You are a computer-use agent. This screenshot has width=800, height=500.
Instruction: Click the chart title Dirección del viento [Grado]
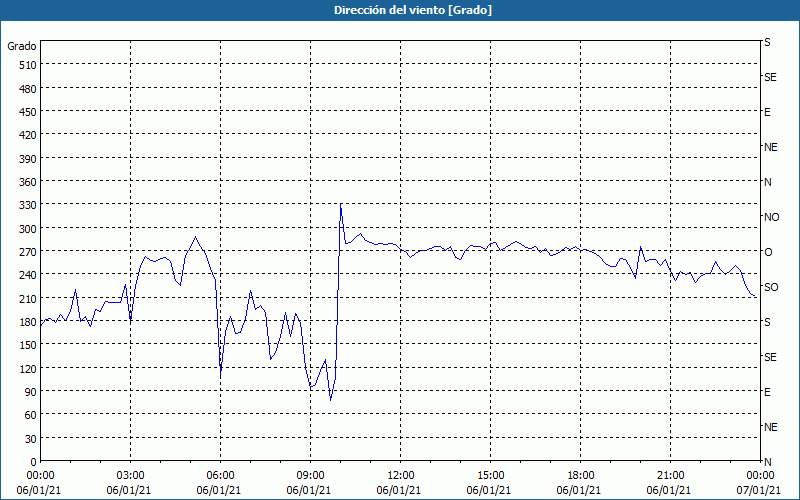pos(413,10)
